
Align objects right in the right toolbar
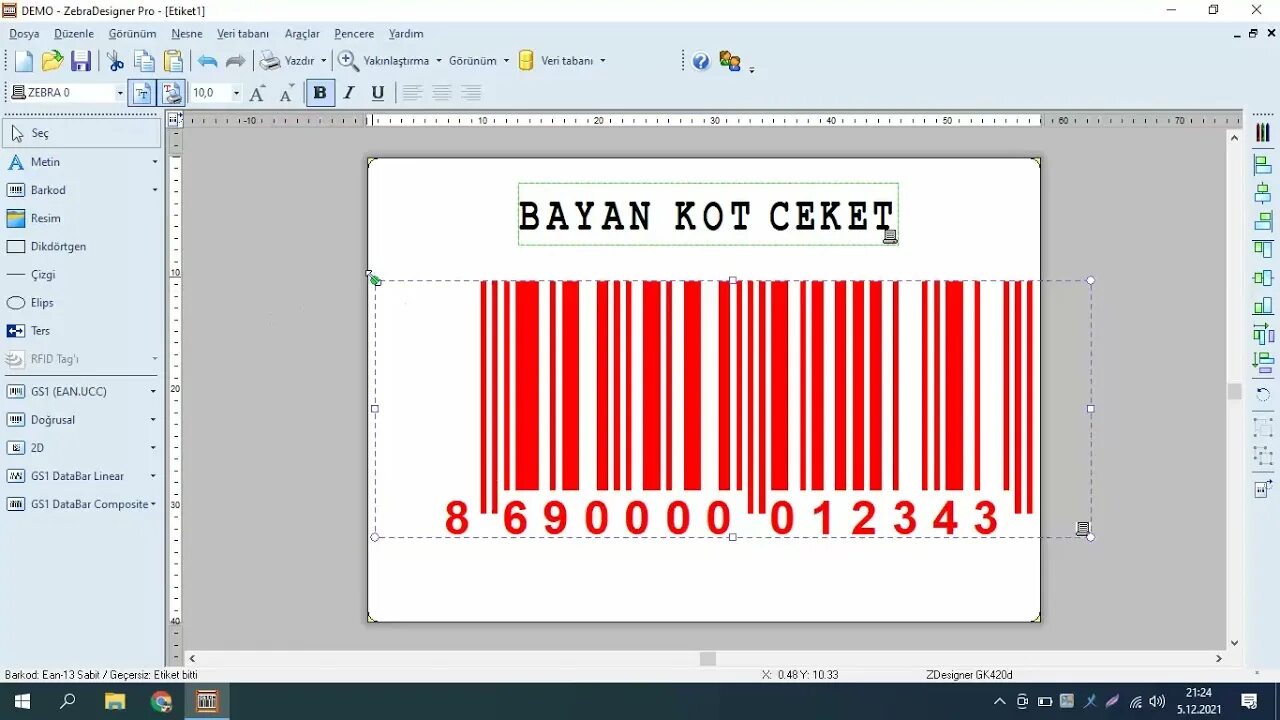coord(1263,221)
